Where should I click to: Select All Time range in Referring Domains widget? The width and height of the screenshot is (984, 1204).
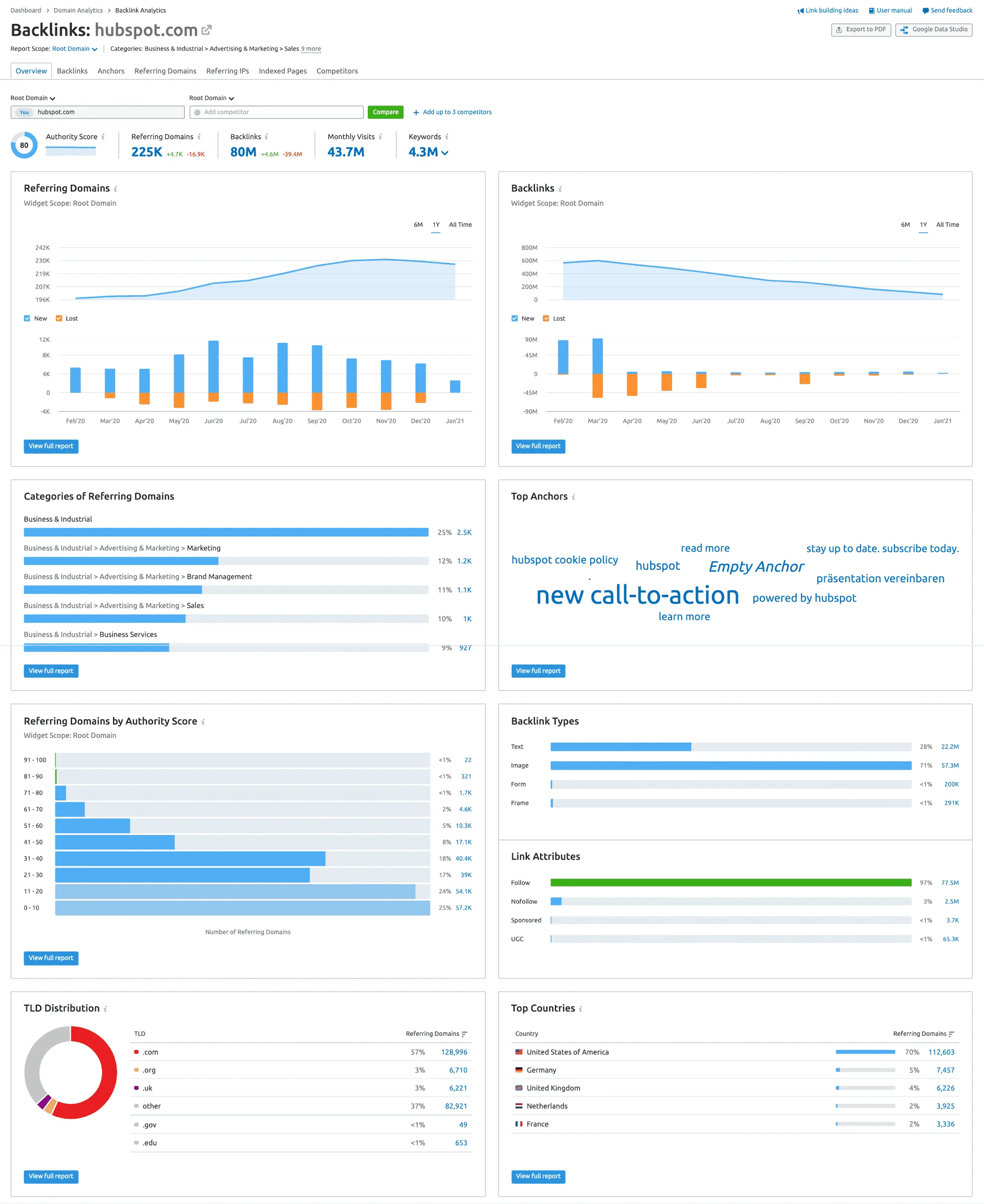point(460,224)
